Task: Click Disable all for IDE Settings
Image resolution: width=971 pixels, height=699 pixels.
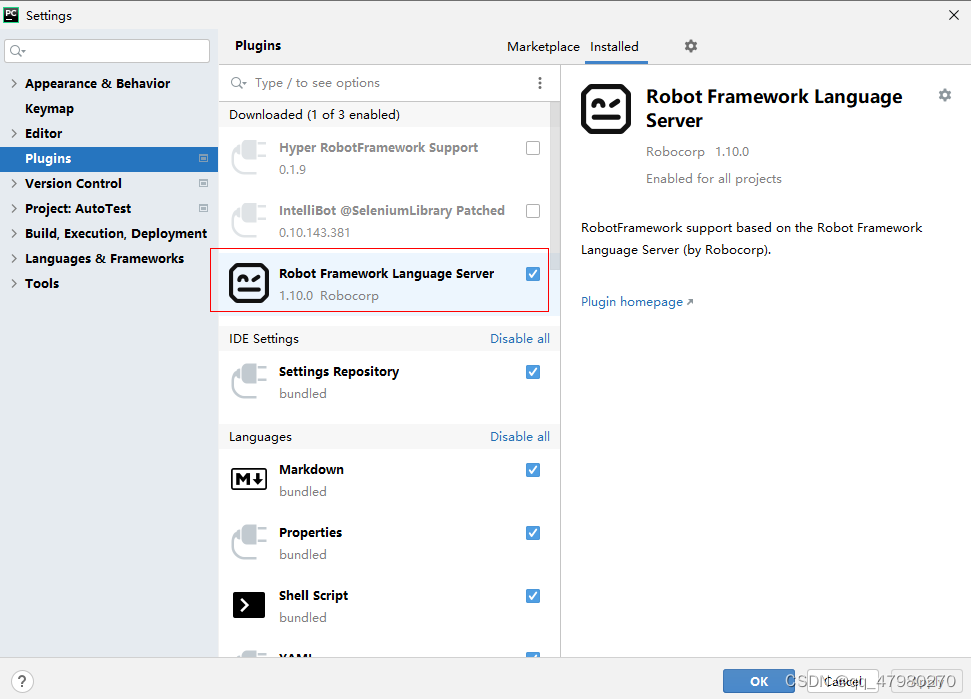Action: [520, 339]
